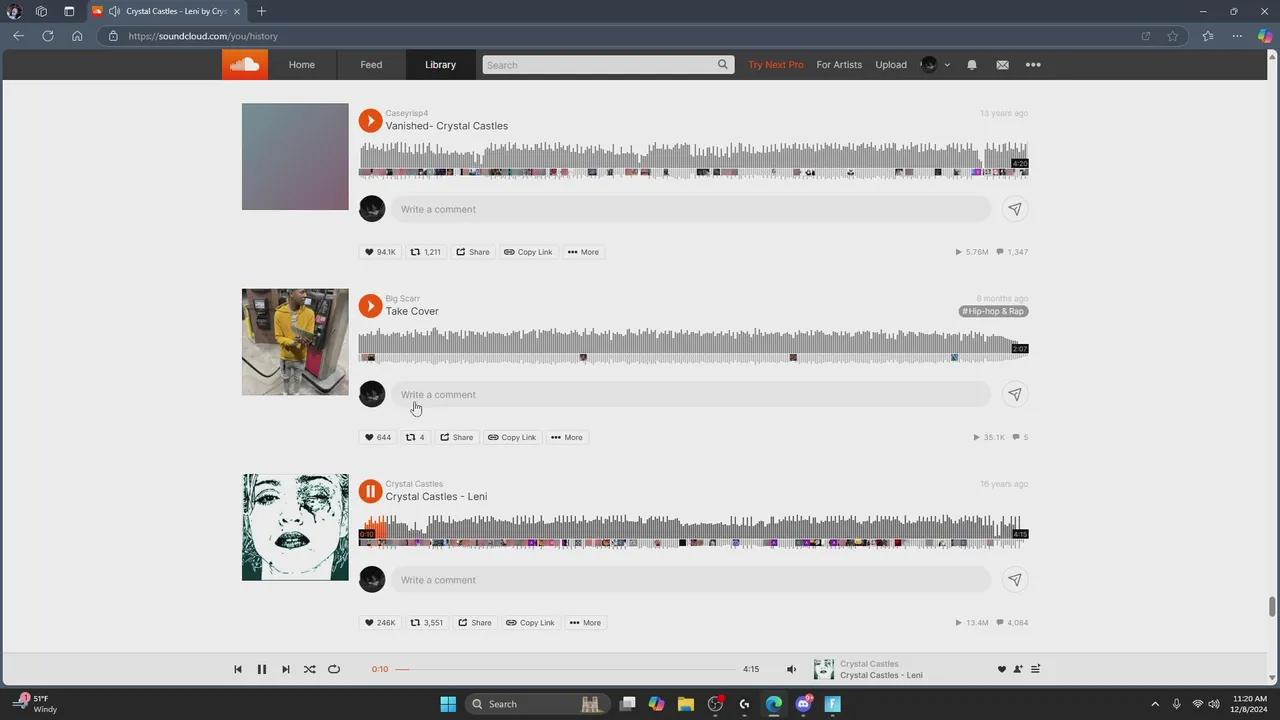The width and height of the screenshot is (1280, 720).
Task: Toggle shuffle in player bar
Action: point(310,669)
